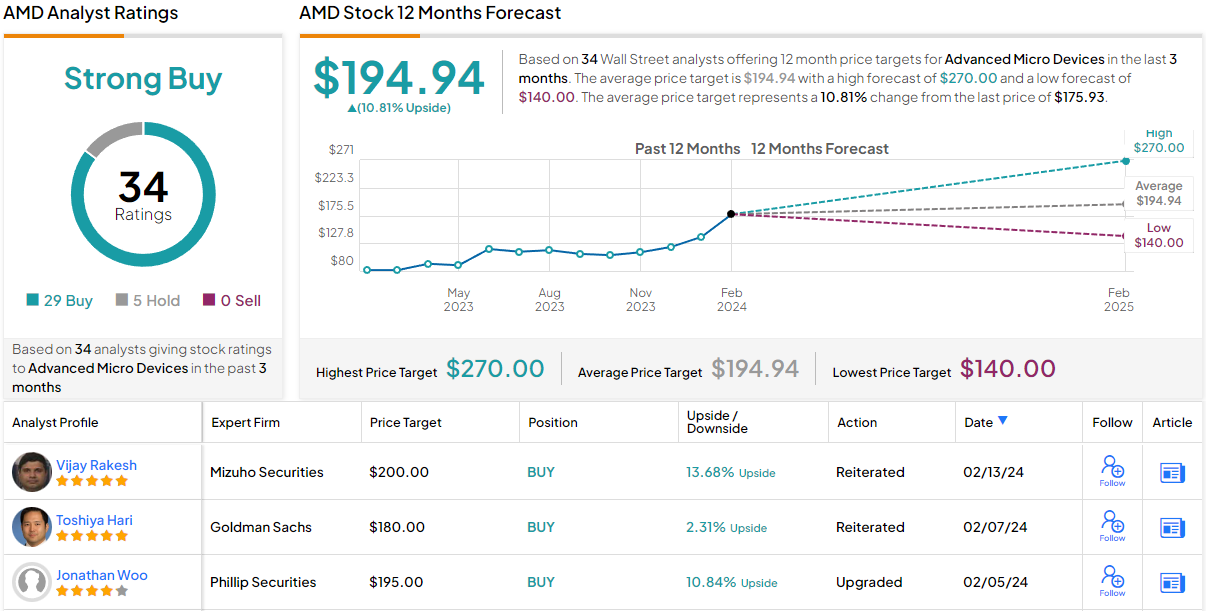
Task: Follow analyst Jonathan Woo
Action: (x=1112, y=581)
